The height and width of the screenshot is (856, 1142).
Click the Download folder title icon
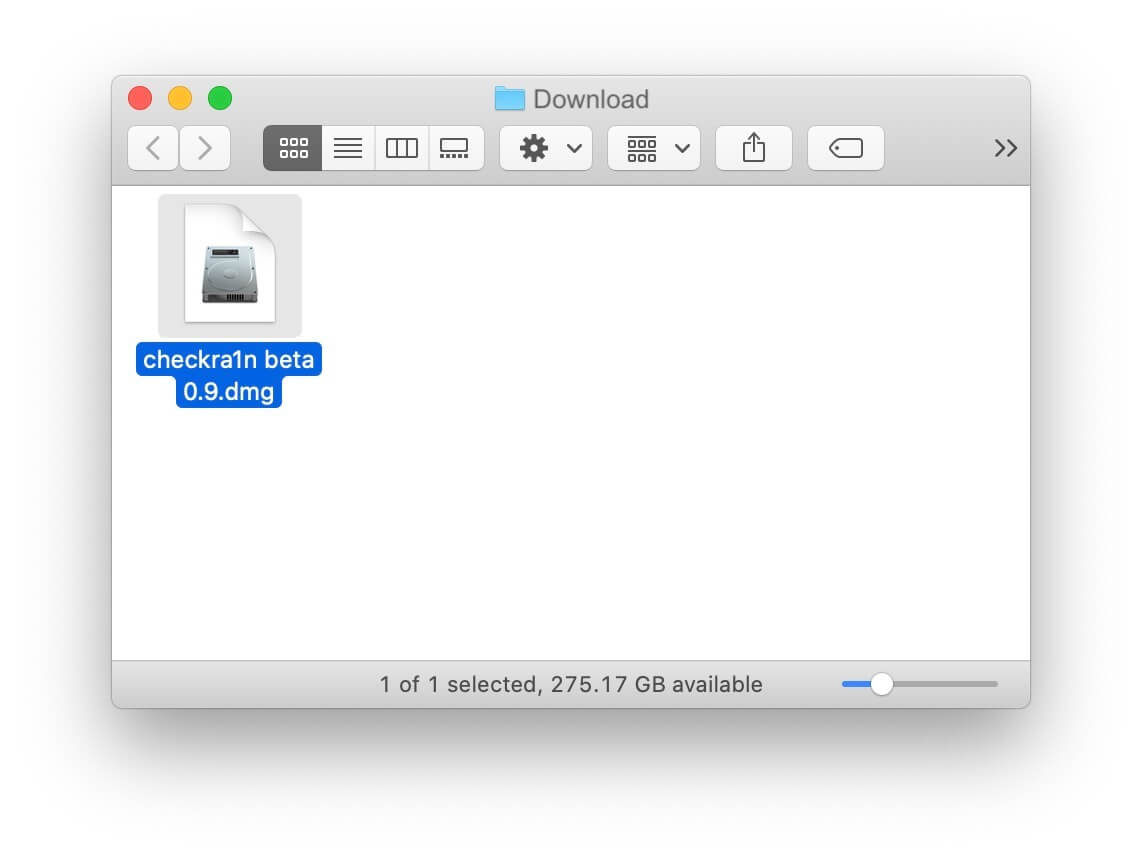(510, 98)
